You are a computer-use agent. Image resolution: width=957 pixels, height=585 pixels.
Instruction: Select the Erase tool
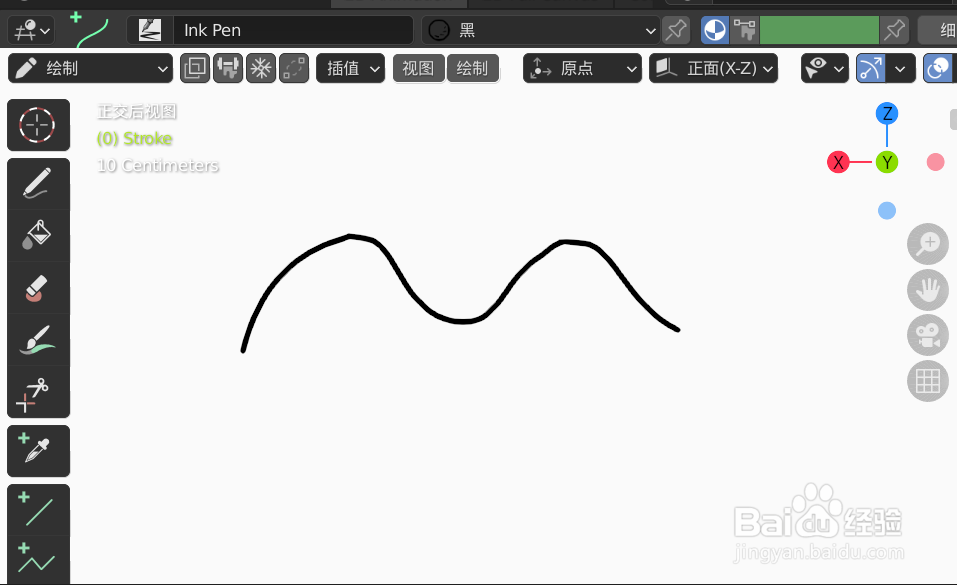click(38, 288)
